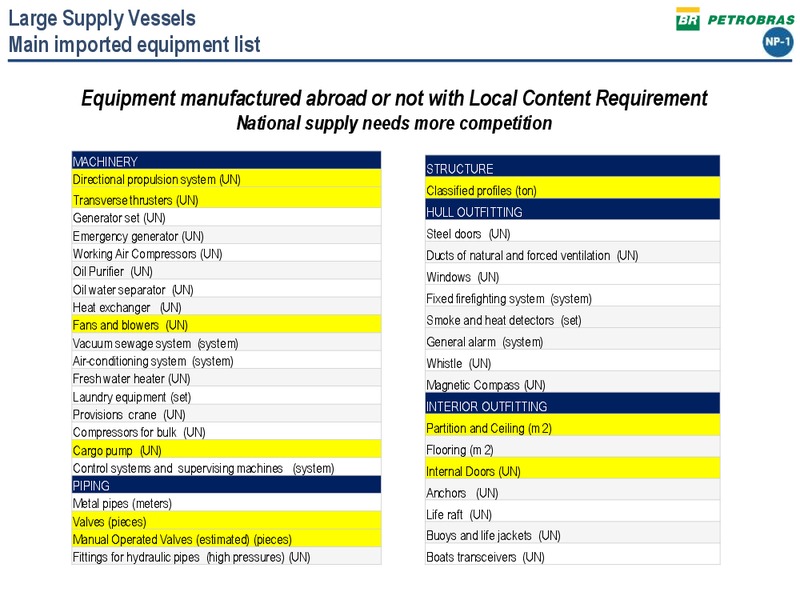Select the Steel doors (UN) row
This screenshot has width=800, height=600.
coord(572,232)
